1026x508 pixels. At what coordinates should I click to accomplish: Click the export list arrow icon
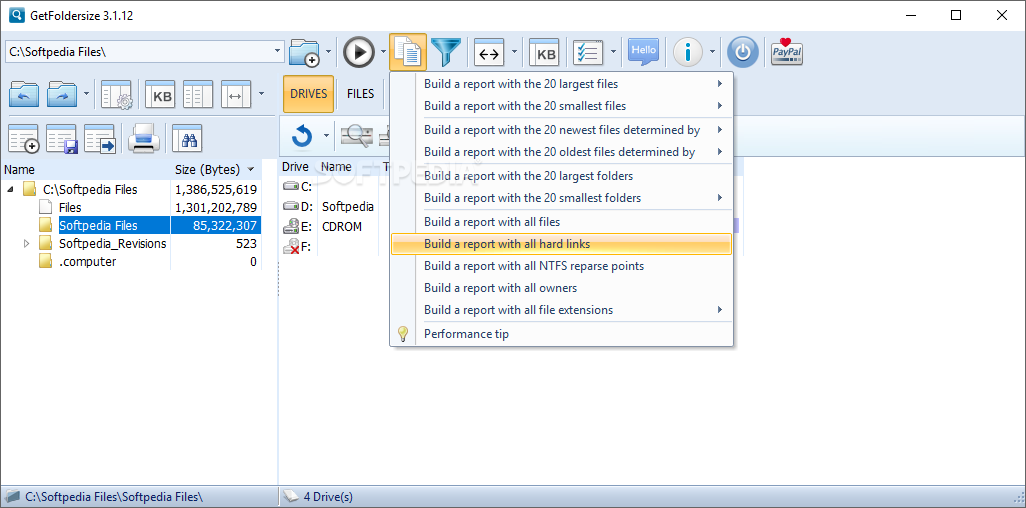point(99,138)
